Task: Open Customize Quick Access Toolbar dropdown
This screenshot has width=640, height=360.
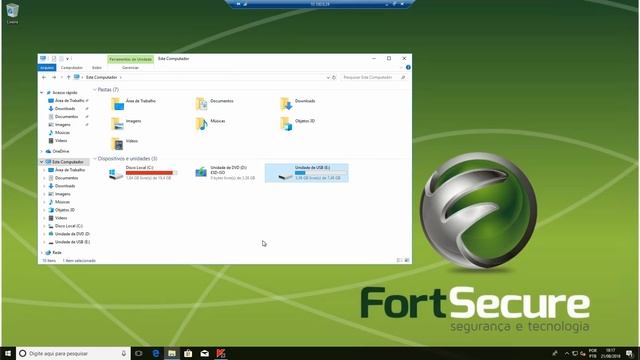Action: click(68, 59)
